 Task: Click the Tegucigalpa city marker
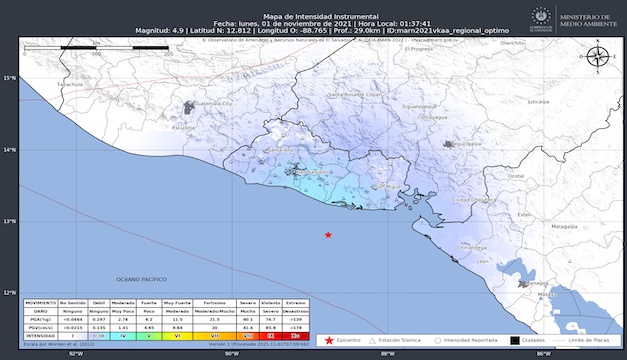[x=448, y=144]
